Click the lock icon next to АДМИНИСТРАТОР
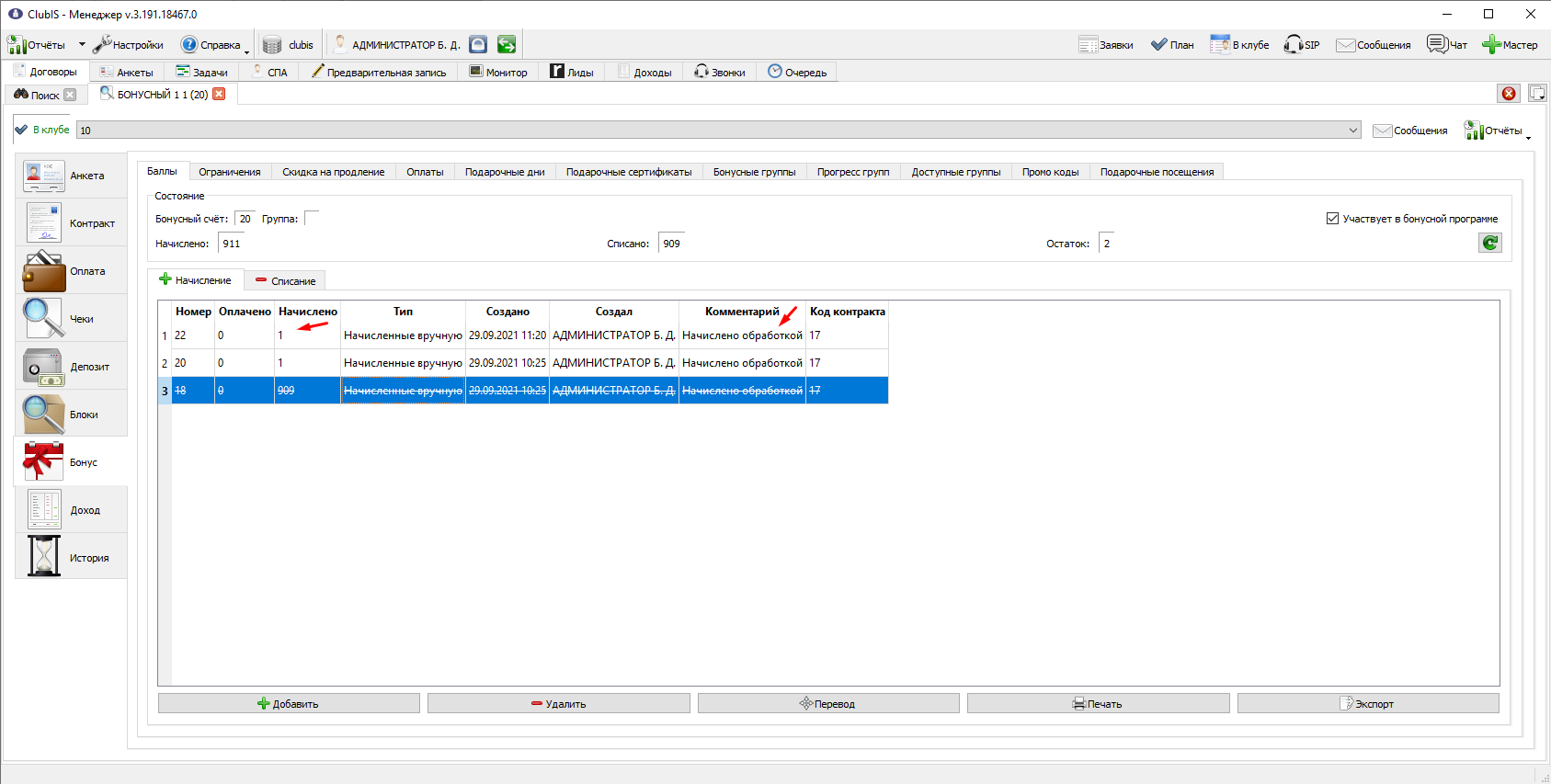 click(x=478, y=44)
